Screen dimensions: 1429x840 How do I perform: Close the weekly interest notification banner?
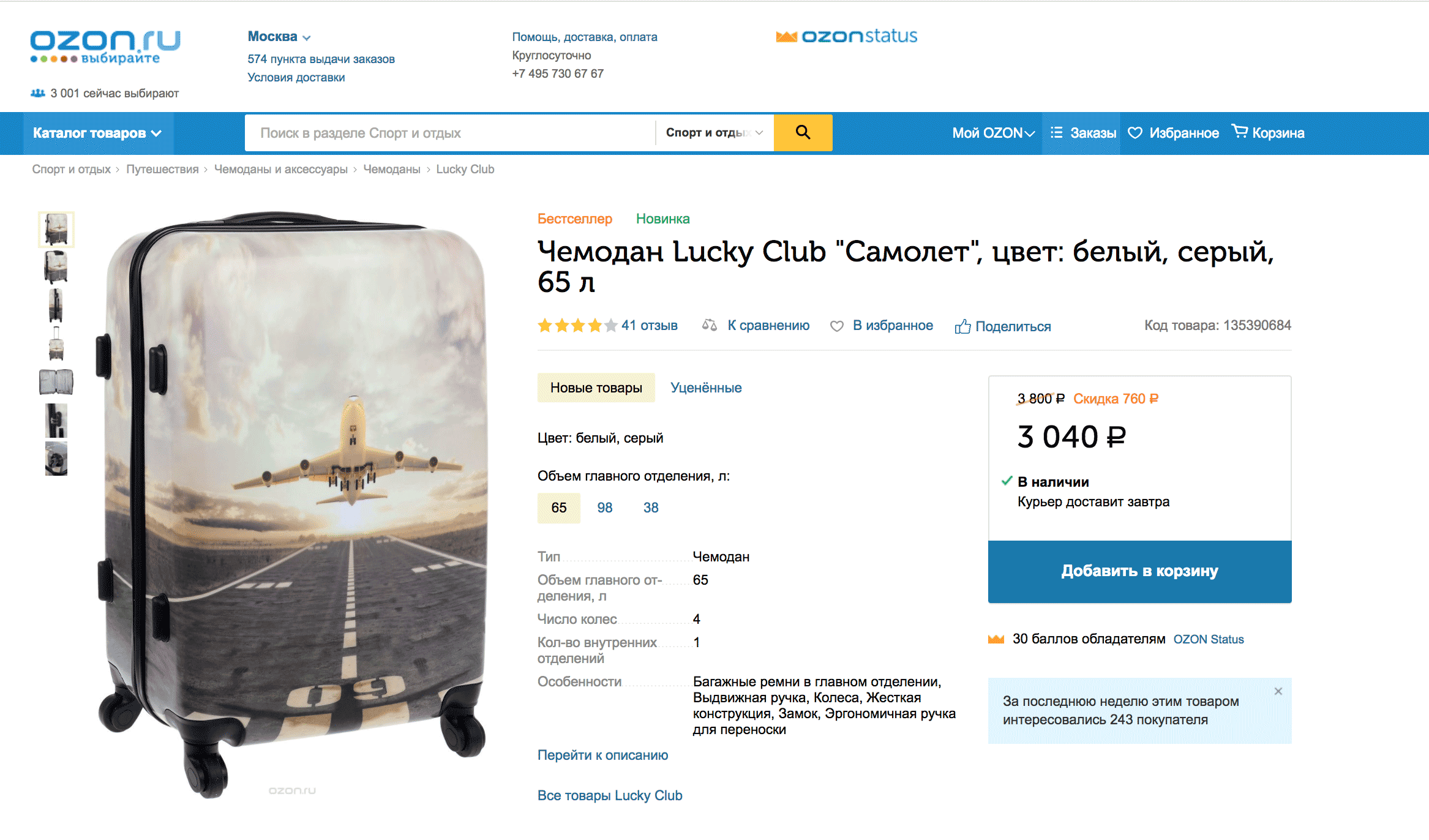coord(1278,691)
